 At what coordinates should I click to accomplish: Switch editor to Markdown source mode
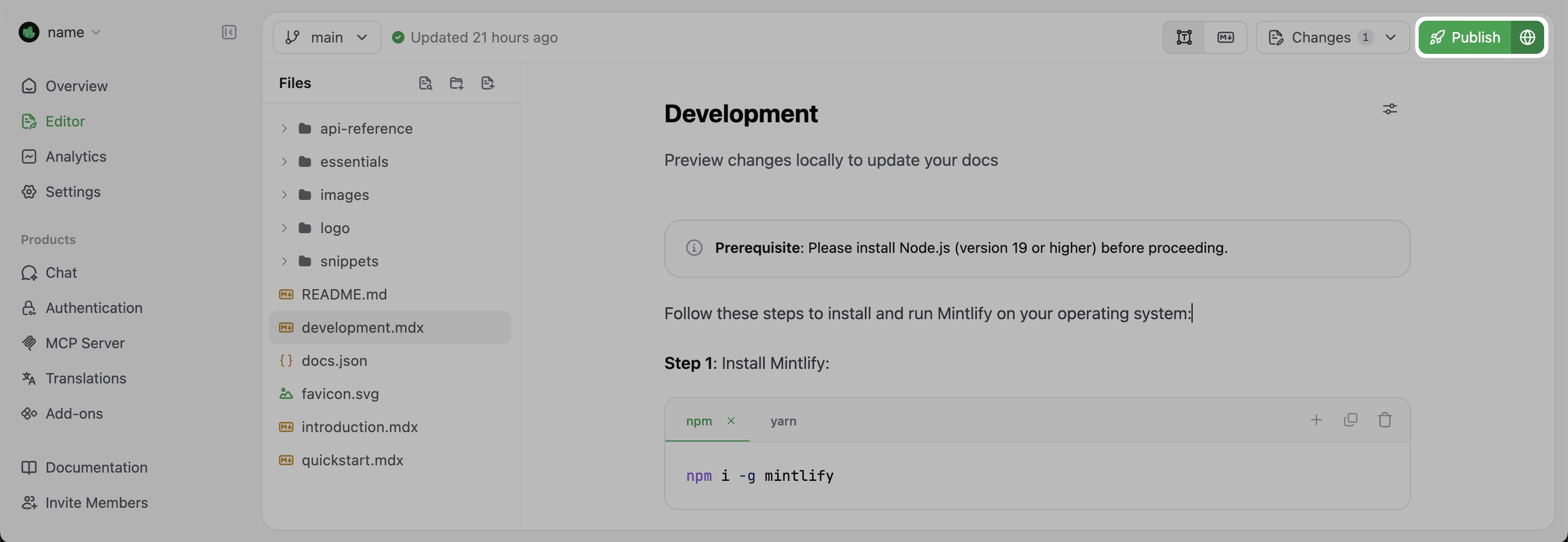(x=1225, y=37)
